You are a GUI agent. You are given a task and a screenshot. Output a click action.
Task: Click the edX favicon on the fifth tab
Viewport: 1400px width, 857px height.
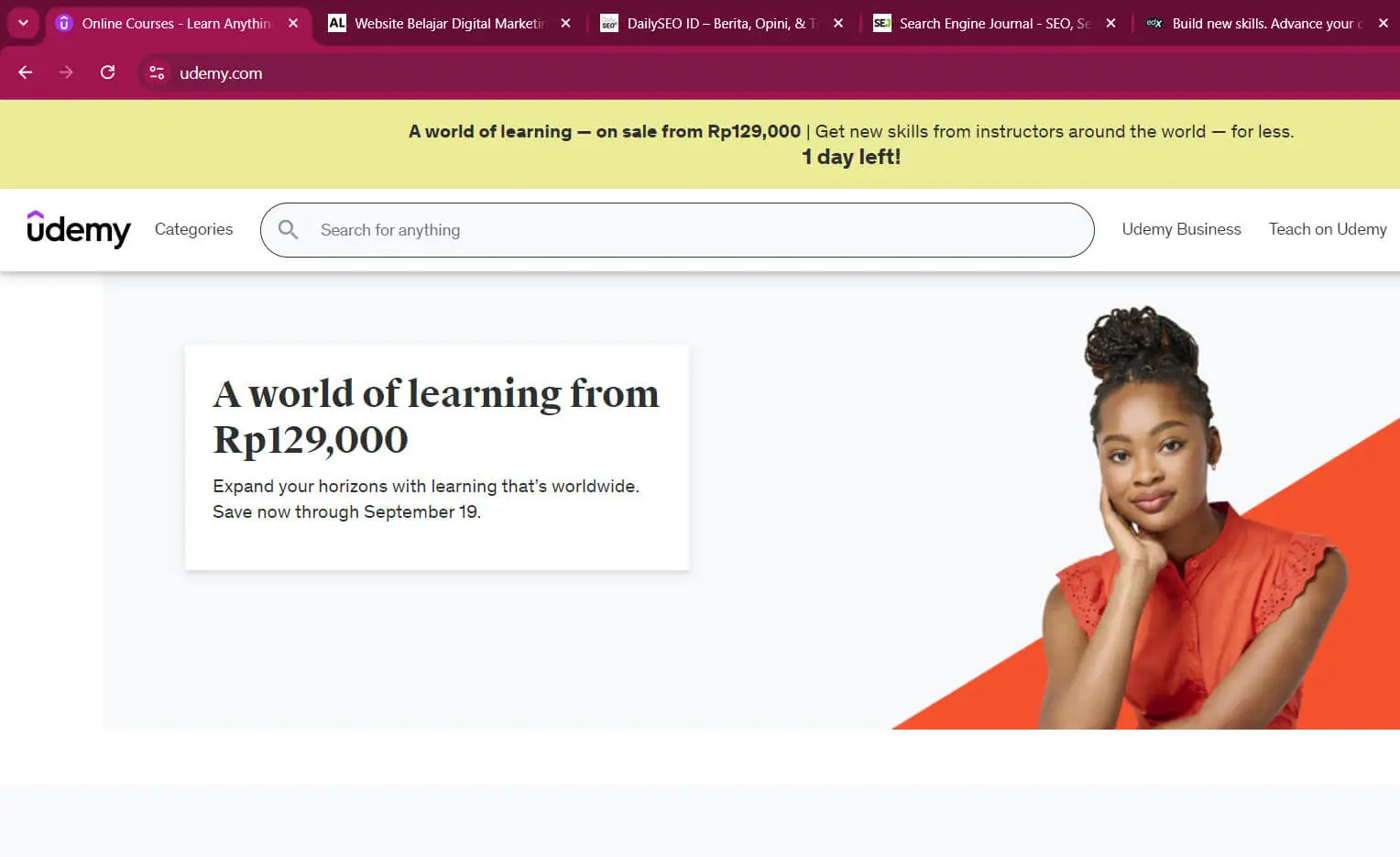pyautogui.click(x=1154, y=23)
